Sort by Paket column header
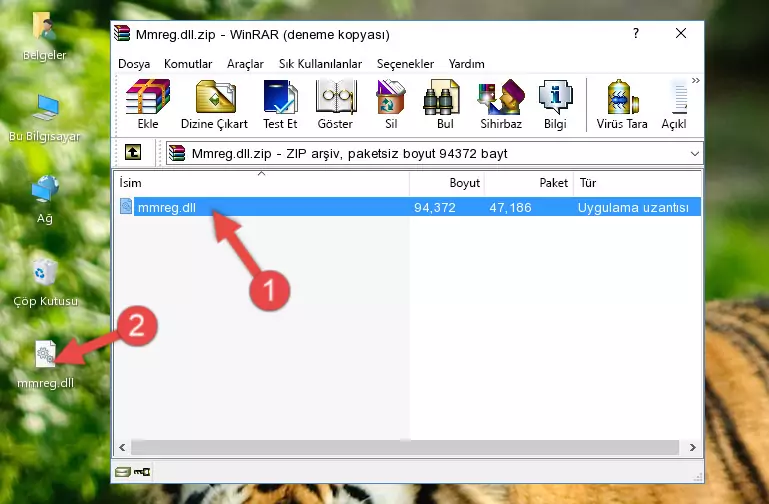 (x=529, y=182)
